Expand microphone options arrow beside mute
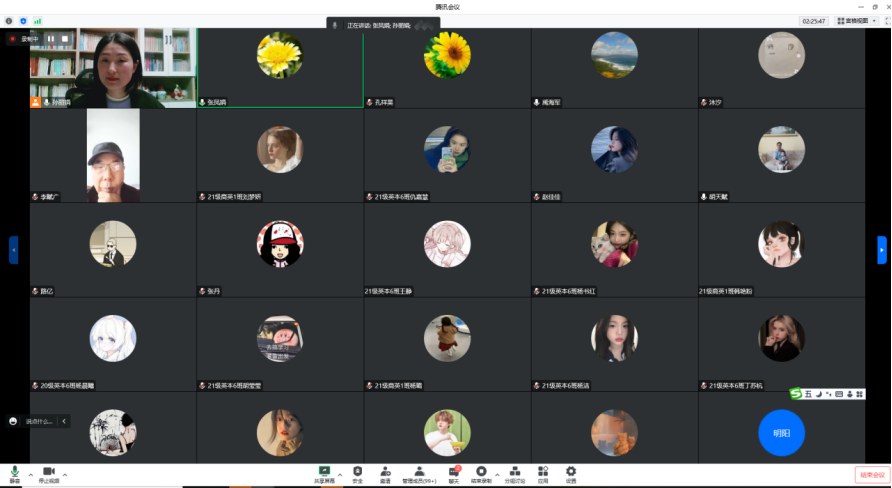892x488 pixels. (x=30, y=475)
